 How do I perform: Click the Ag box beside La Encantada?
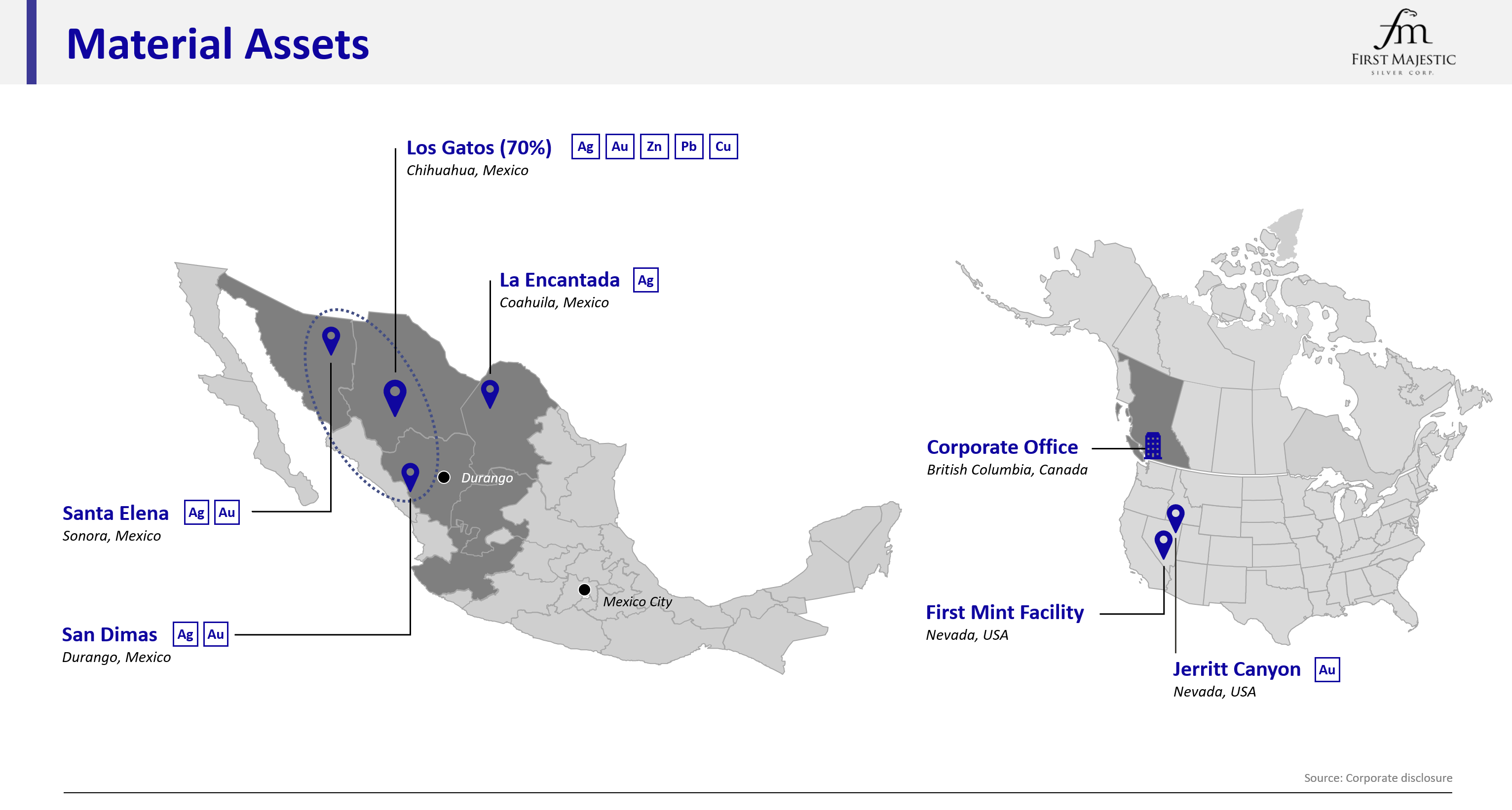click(x=645, y=280)
